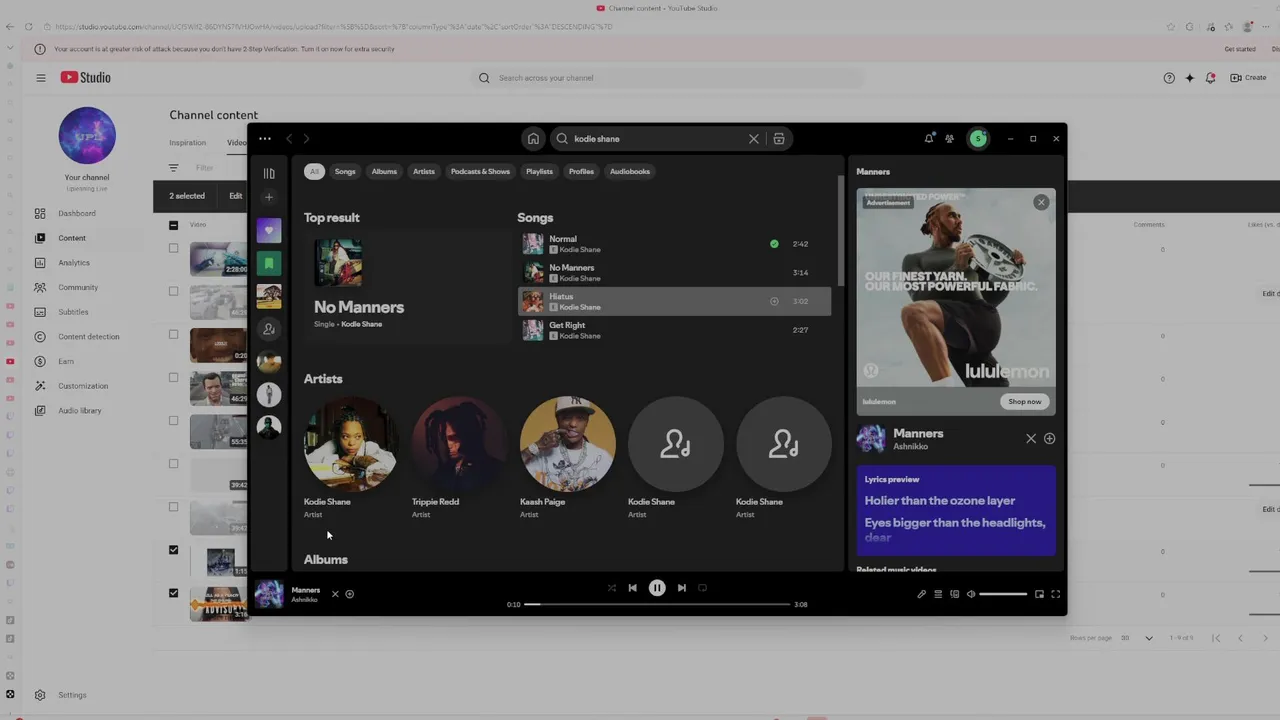The height and width of the screenshot is (720, 1280).
Task: Seek on the song progress bar
Action: [x=658, y=604]
